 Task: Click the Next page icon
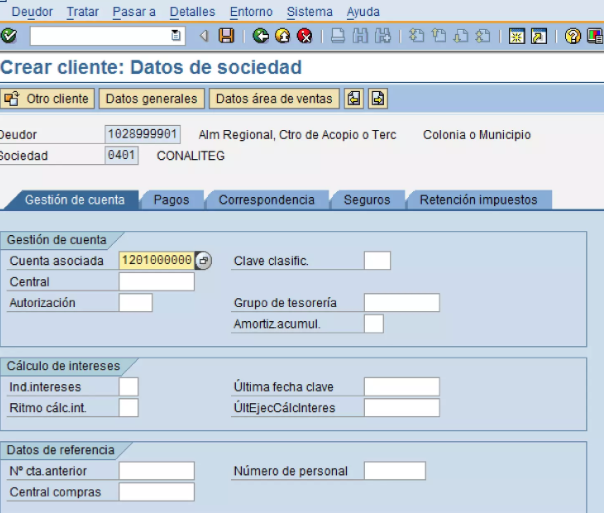461,36
